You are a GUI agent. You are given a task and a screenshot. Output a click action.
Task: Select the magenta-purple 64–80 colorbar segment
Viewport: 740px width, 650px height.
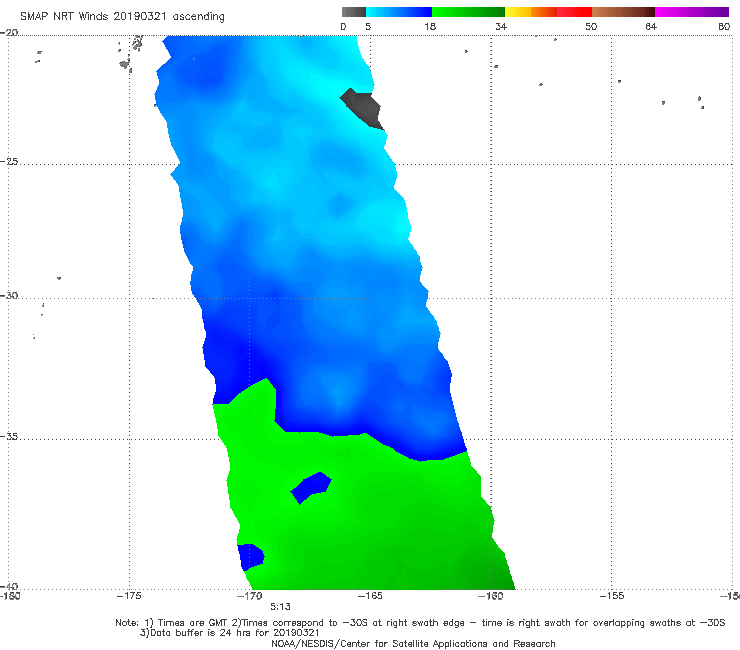tap(692, 12)
